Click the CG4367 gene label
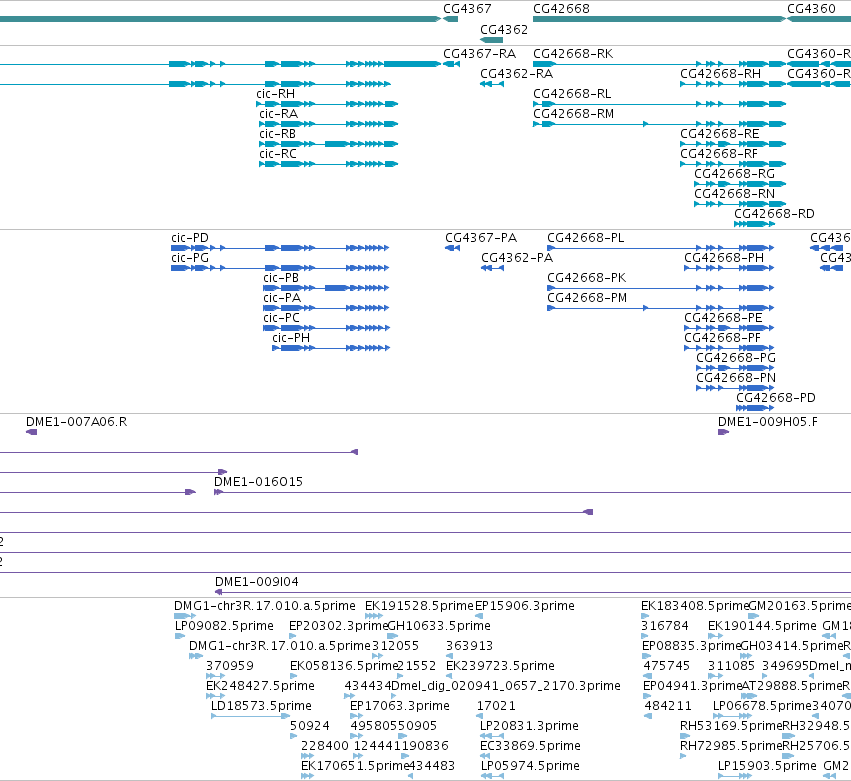 (467, 9)
